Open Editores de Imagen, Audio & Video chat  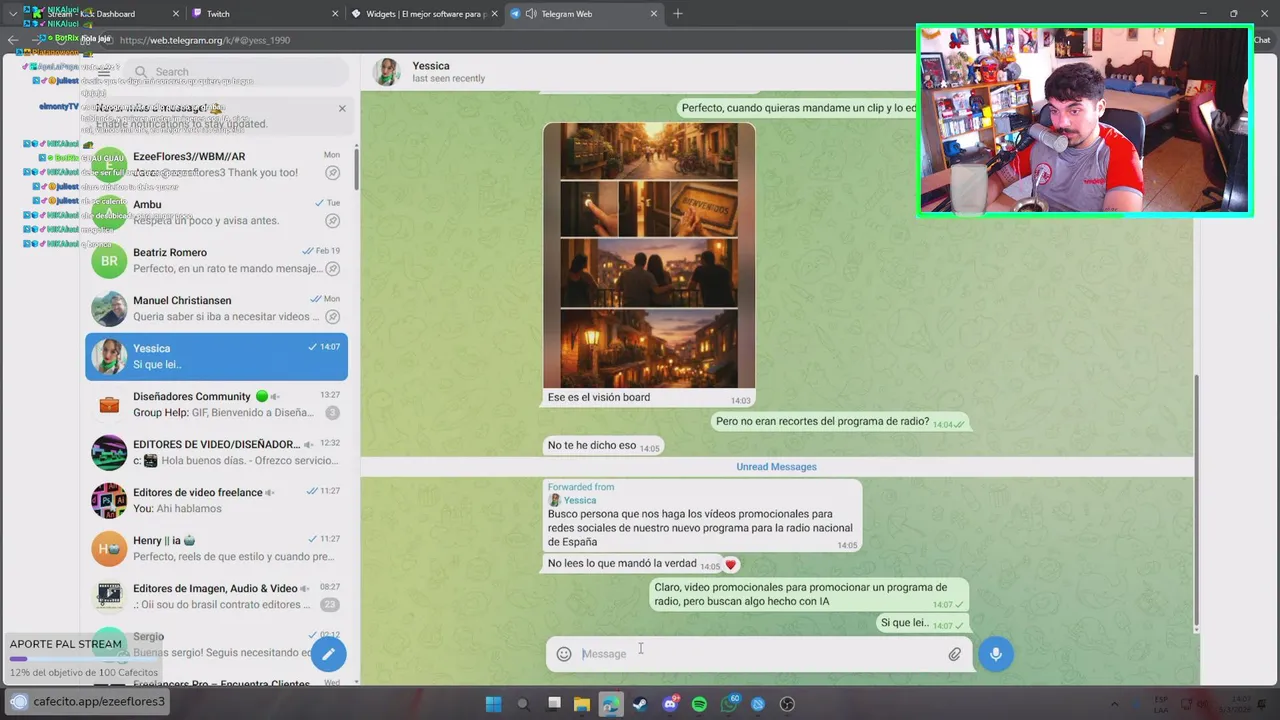point(216,597)
